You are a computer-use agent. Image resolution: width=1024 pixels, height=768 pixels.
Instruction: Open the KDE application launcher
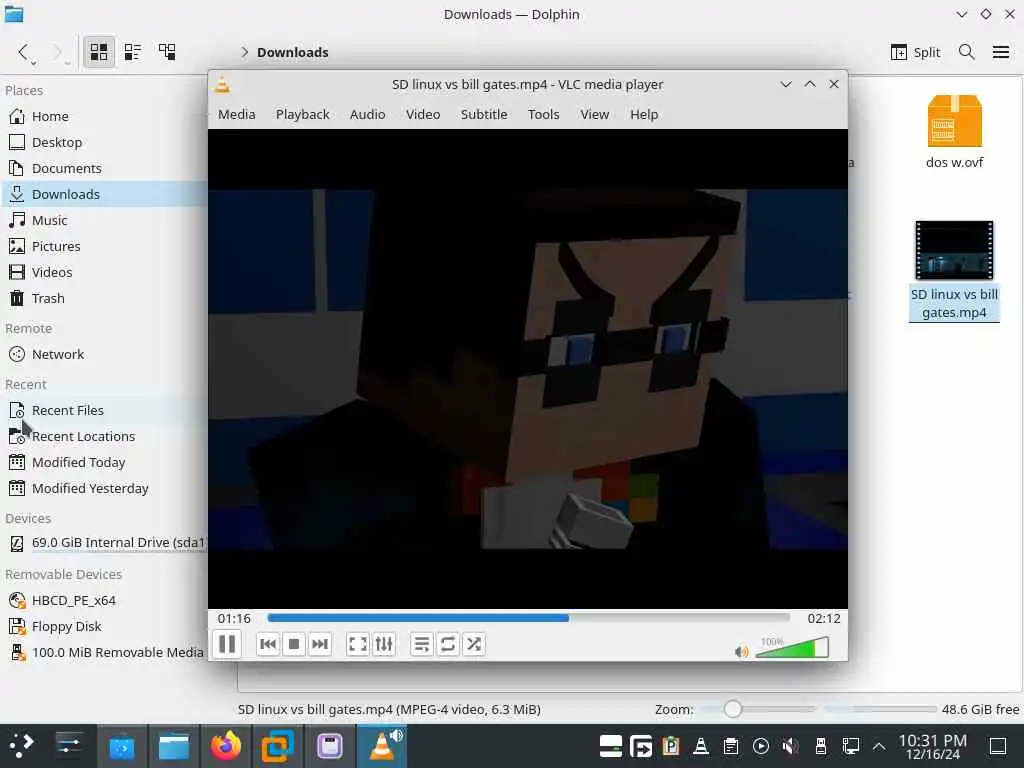tap(22, 746)
